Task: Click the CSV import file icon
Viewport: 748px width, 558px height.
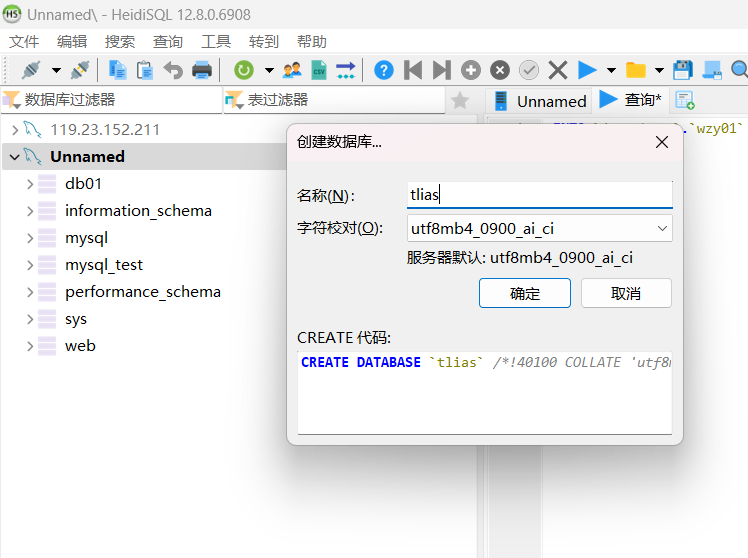Action: pos(319,70)
